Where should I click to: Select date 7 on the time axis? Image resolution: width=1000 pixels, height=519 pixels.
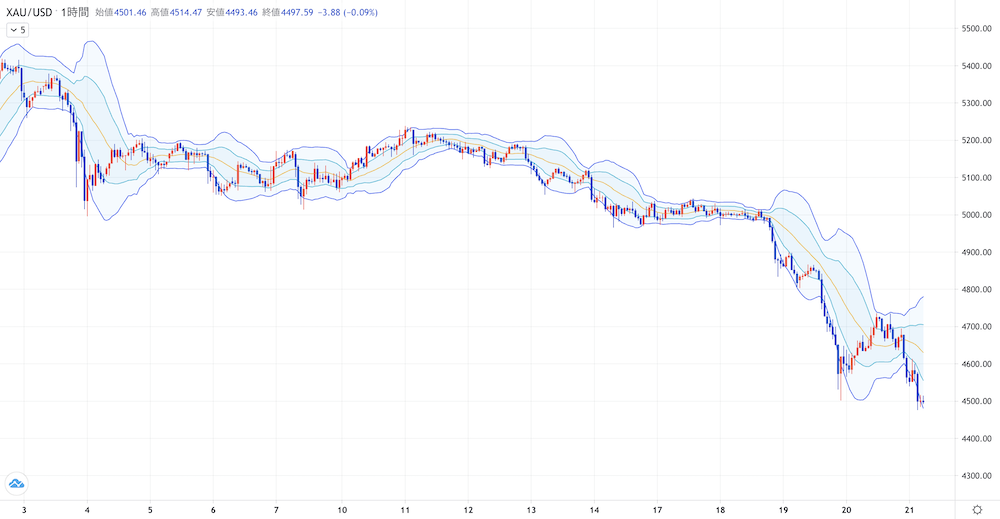277,509
